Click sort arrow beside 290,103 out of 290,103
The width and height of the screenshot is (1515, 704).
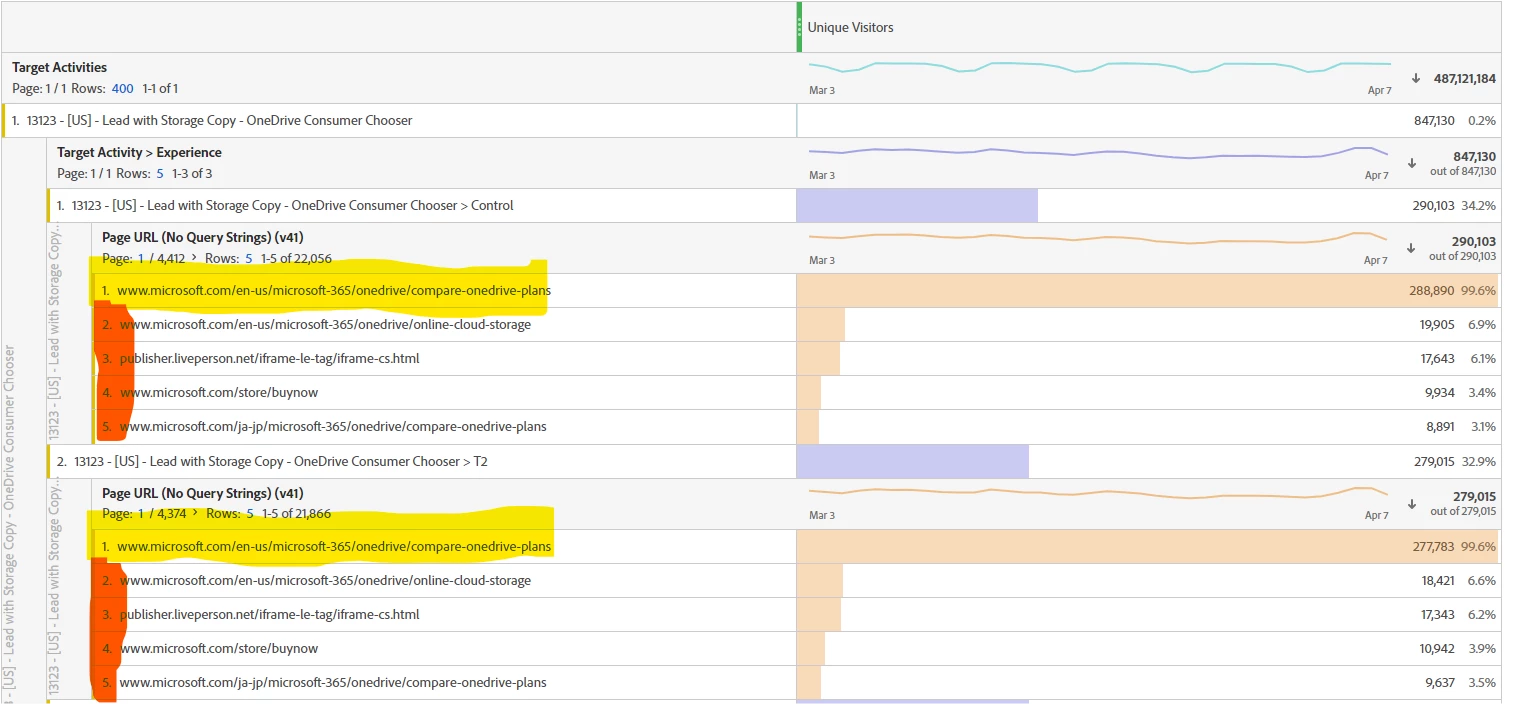click(x=1412, y=248)
